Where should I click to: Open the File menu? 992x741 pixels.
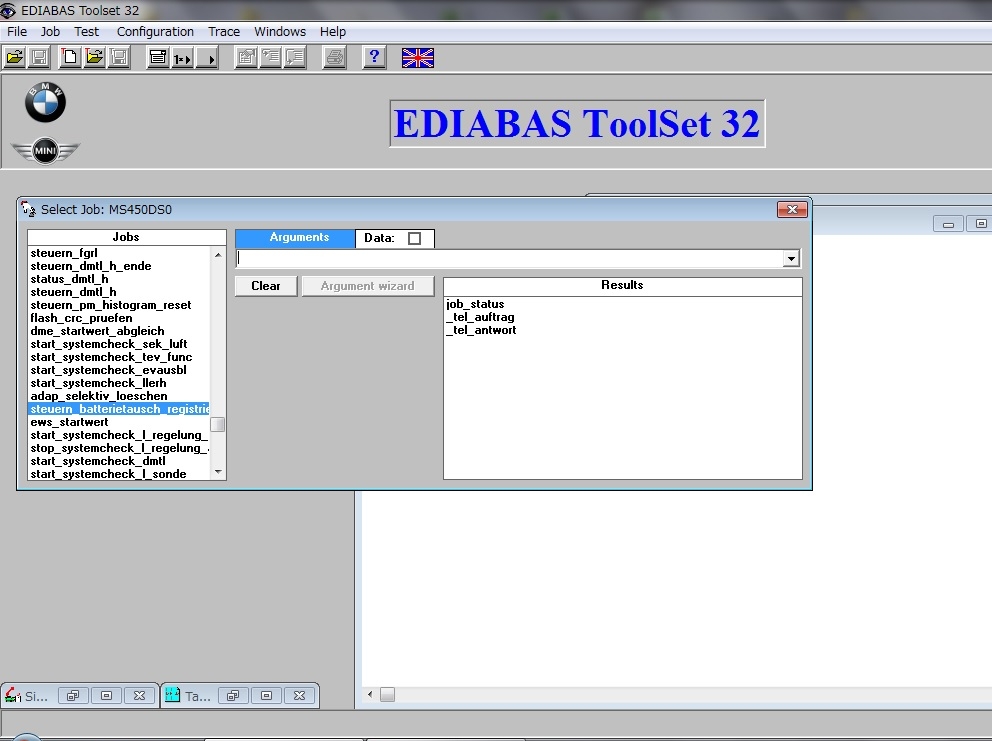coord(16,32)
